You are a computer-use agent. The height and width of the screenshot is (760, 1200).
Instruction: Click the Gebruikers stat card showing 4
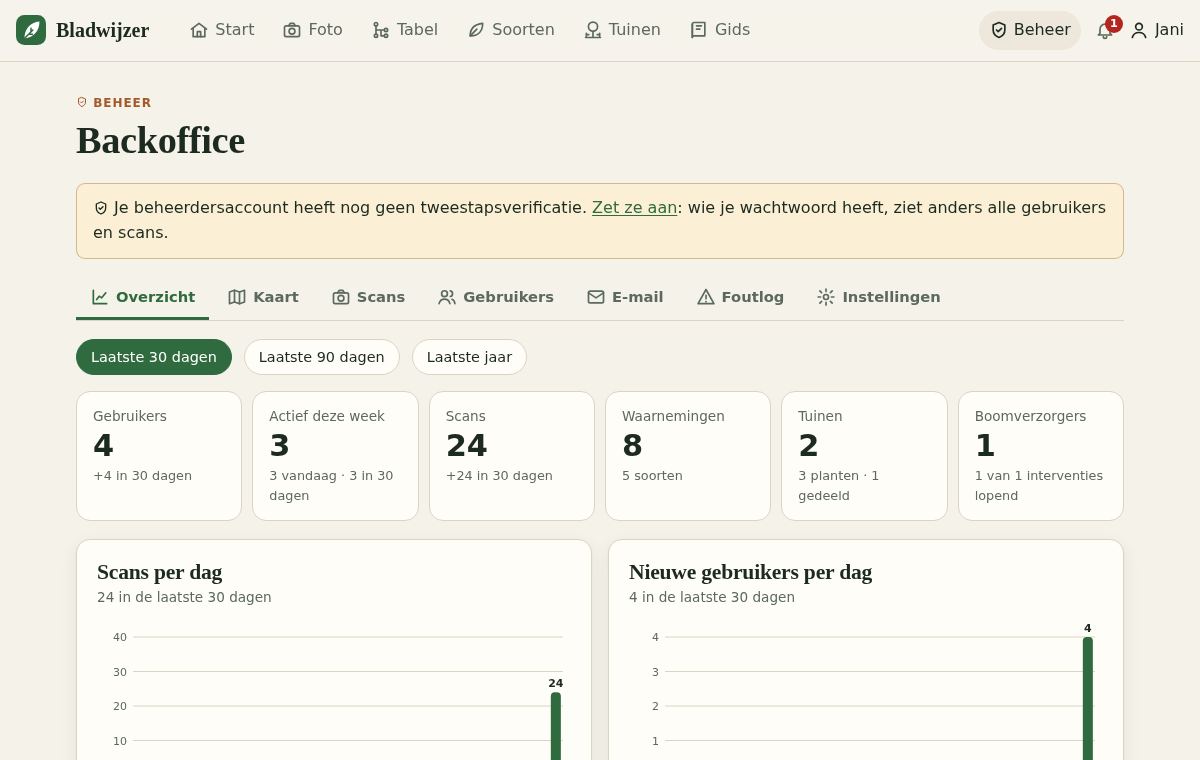tap(159, 456)
